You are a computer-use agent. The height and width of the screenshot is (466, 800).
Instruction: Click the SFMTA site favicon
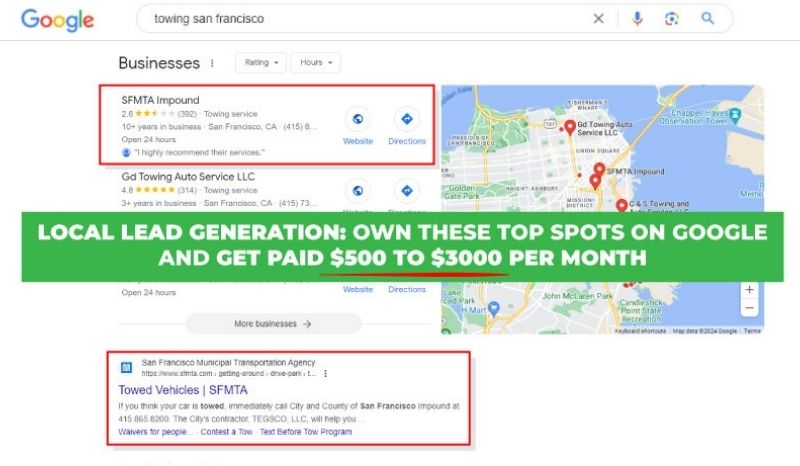click(126, 367)
